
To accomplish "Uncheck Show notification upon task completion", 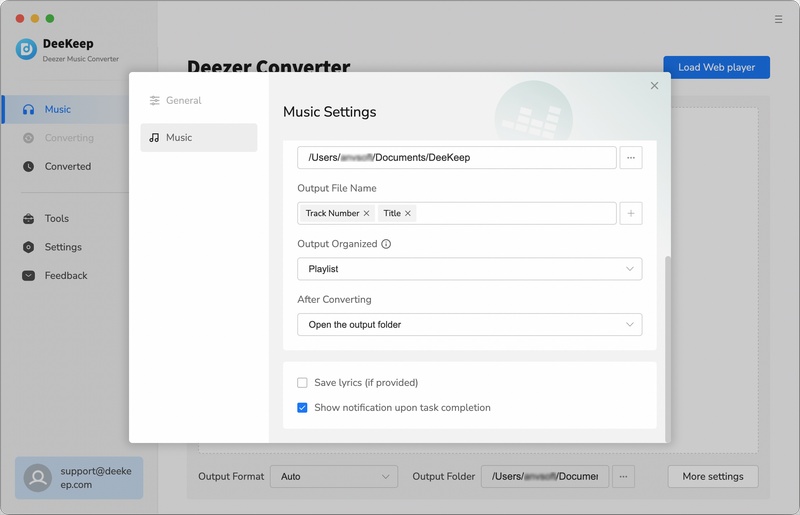I will pyautogui.click(x=303, y=408).
